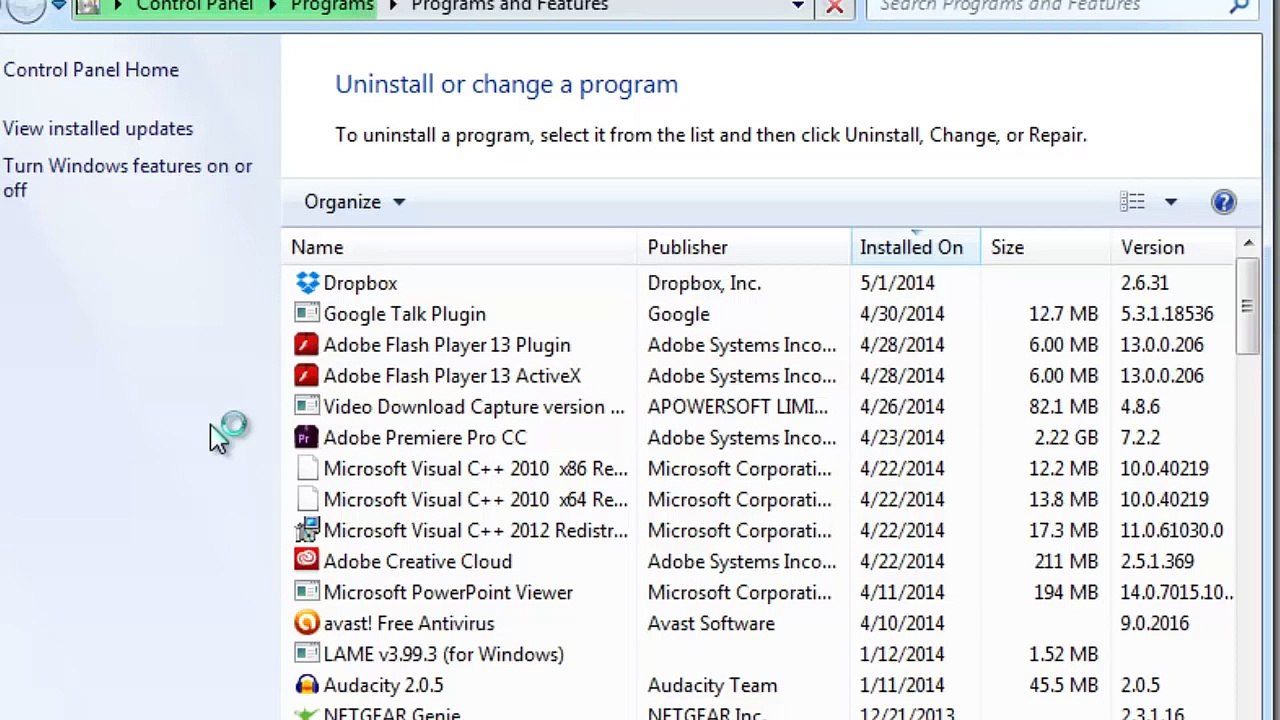Click the Audacity 2.0.5 icon

click(x=307, y=686)
